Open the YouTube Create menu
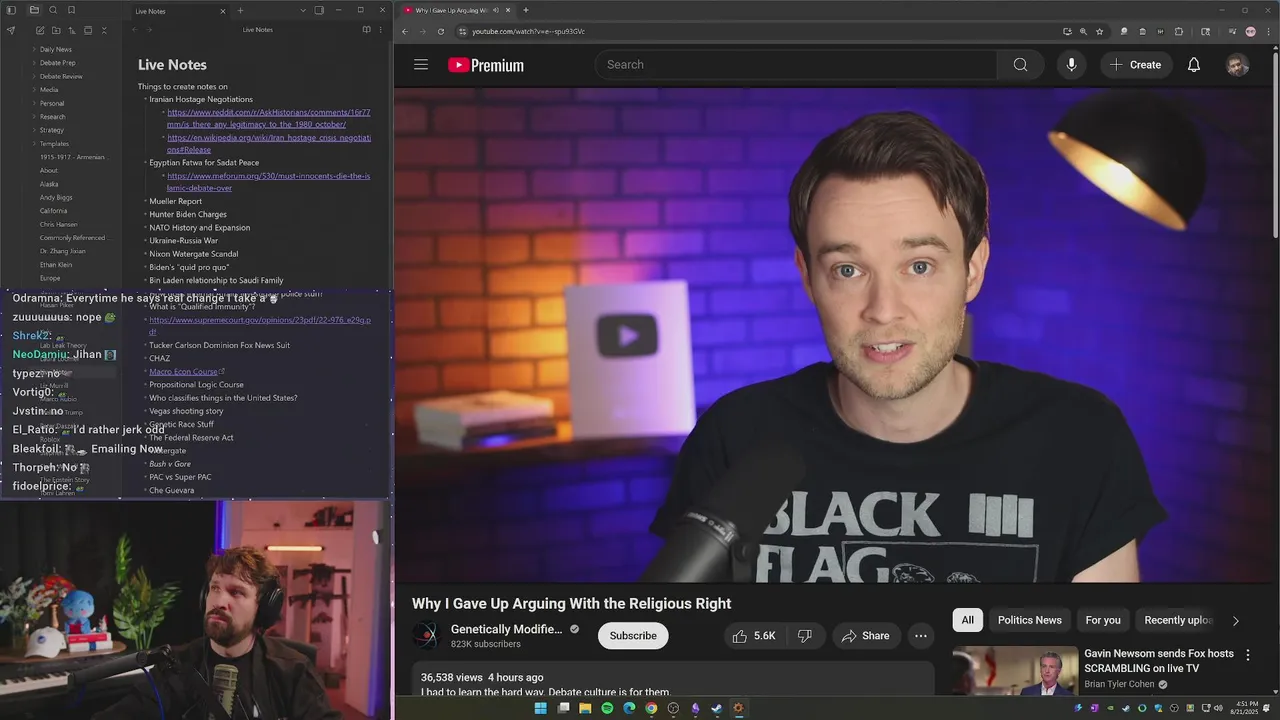The width and height of the screenshot is (1280, 720). pyautogui.click(x=1135, y=65)
